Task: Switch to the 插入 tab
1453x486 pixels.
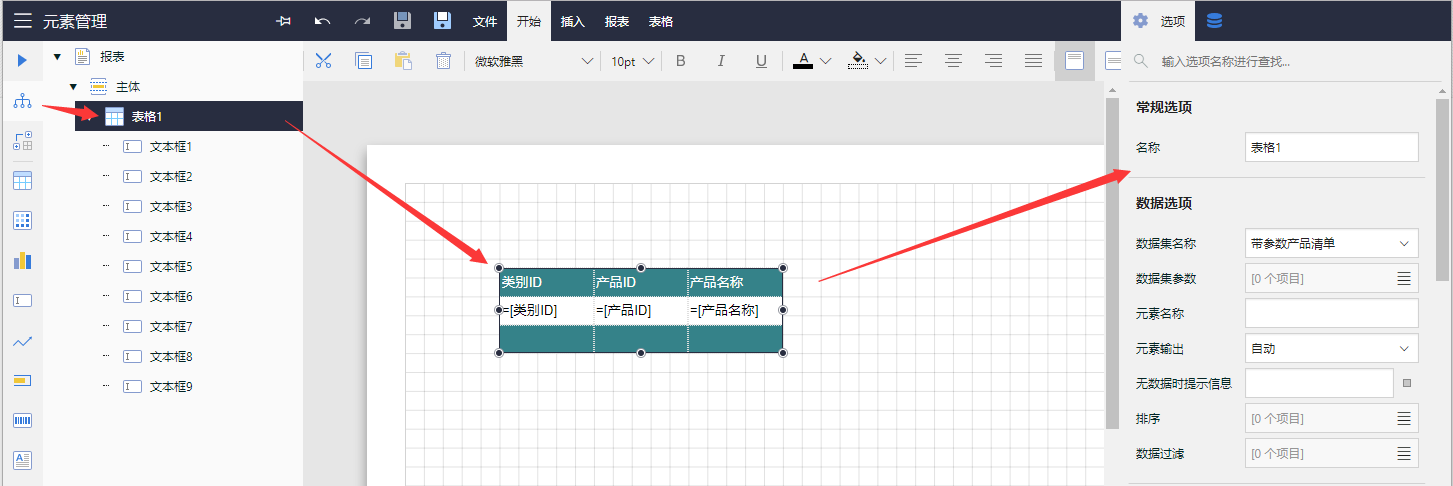Action: [x=573, y=21]
